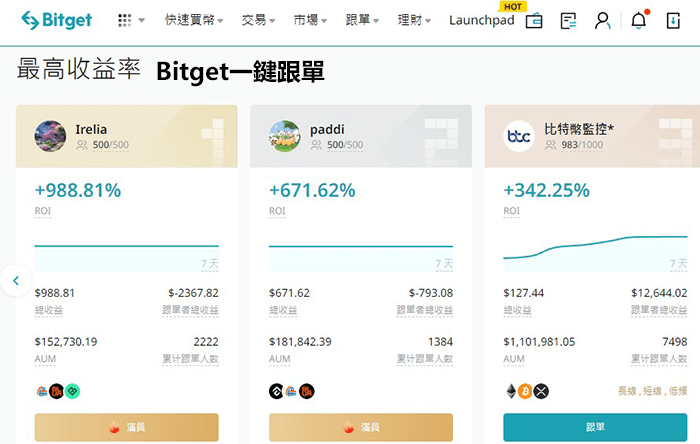Screen dimensions: 700x444
Task: Open the notifications bell icon
Action: (639, 21)
